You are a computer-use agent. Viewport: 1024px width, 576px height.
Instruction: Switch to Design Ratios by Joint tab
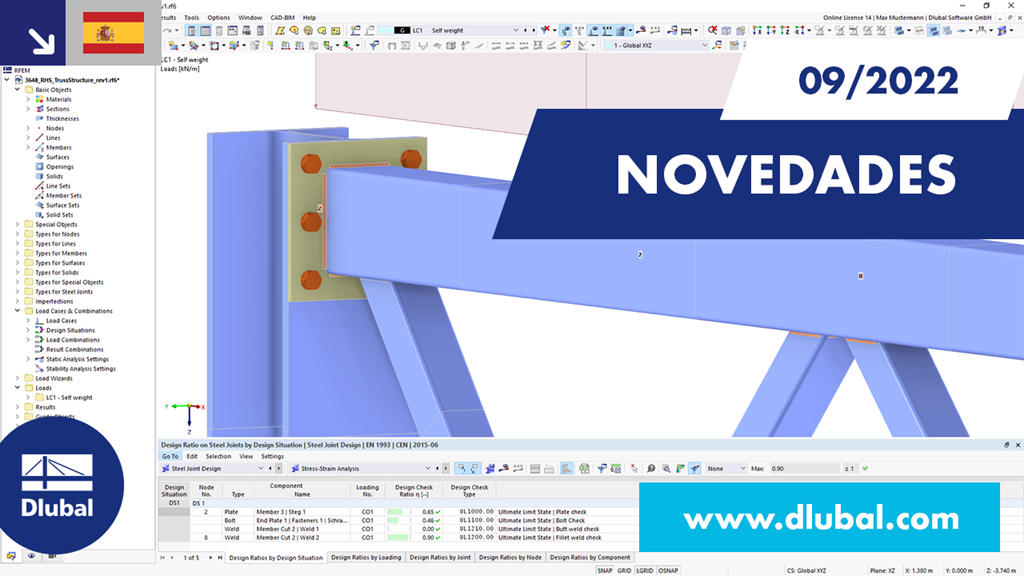click(x=440, y=557)
